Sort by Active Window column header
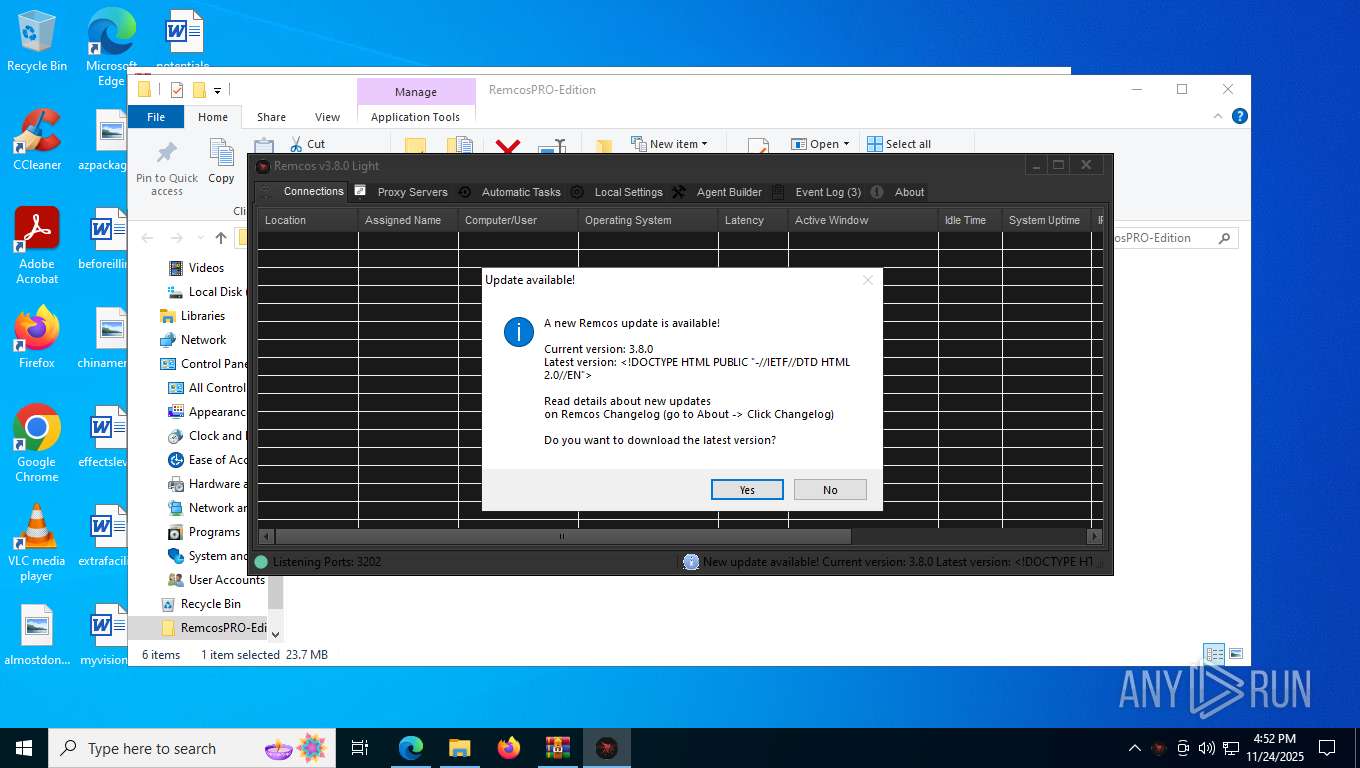This screenshot has width=1360, height=768. tap(863, 220)
